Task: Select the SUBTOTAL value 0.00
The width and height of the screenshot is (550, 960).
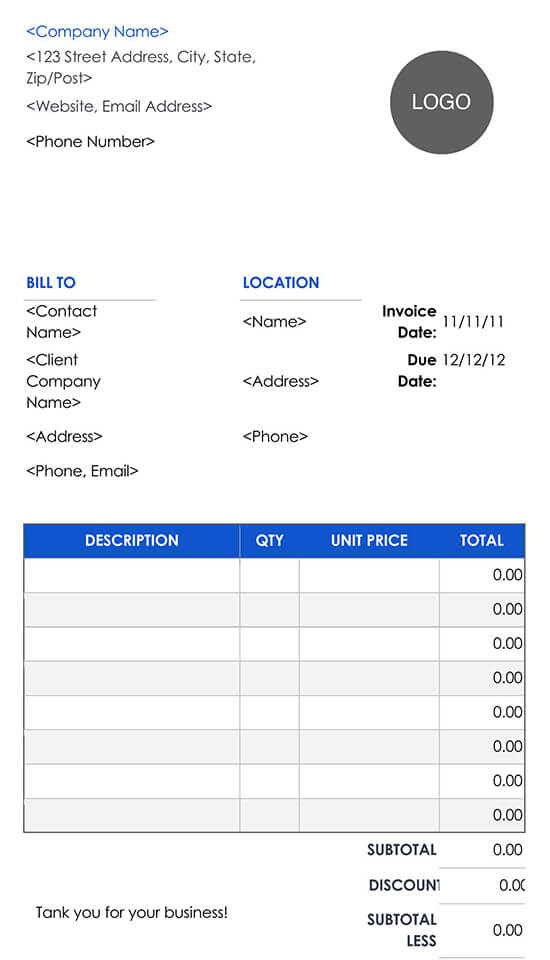Action: (508, 850)
